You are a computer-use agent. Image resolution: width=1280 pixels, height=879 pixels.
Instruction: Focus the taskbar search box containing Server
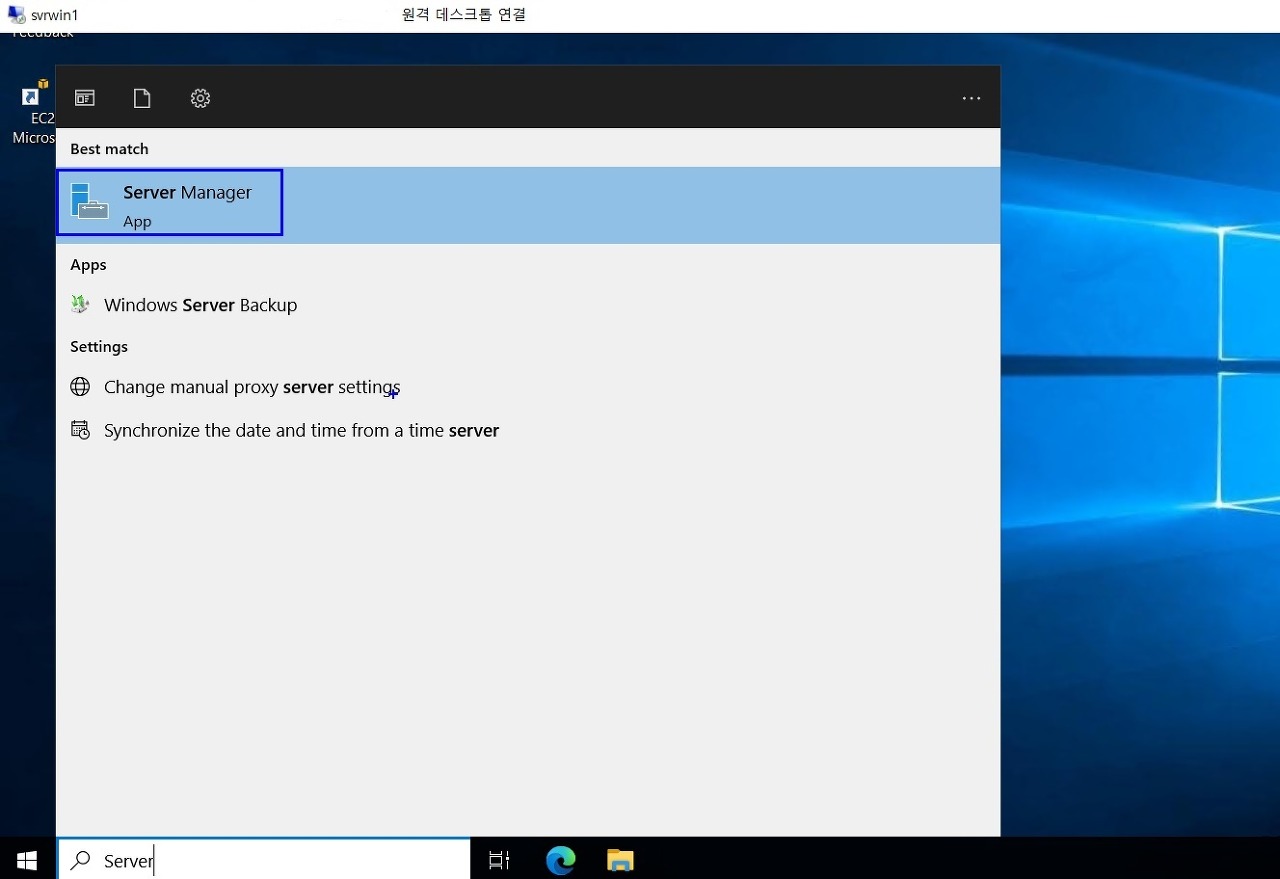coord(264,859)
